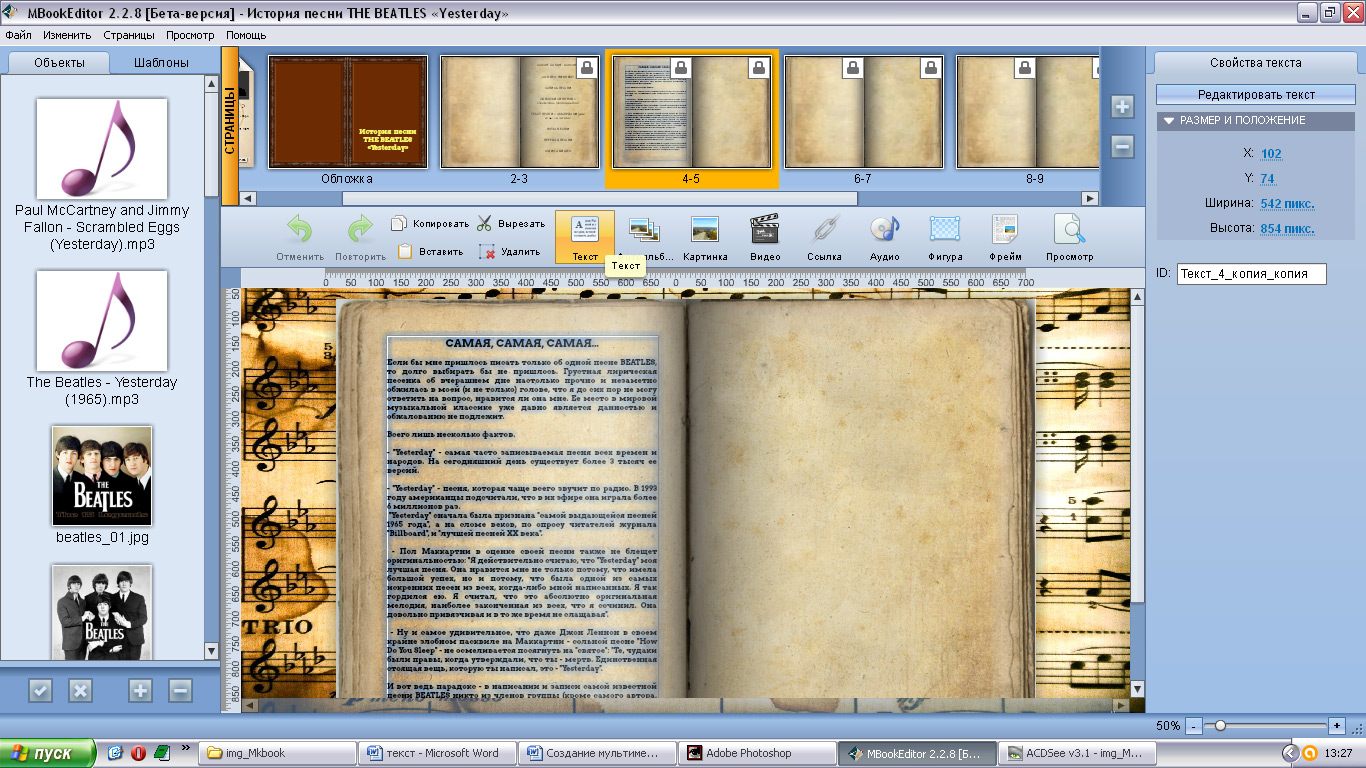Open the Файл menu

[x=18, y=35]
